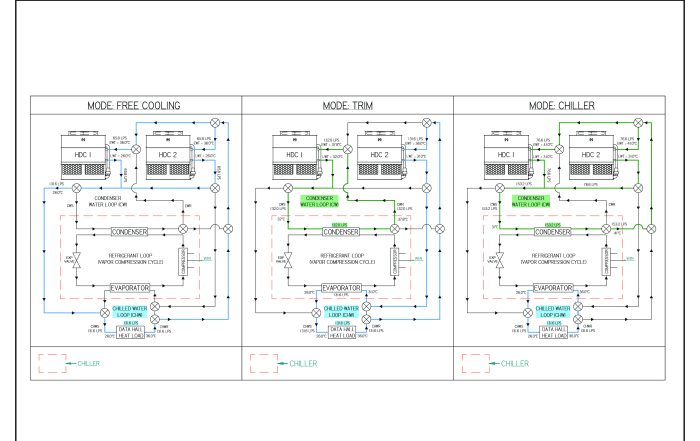Click valve between HDC 1 and HDC 2, Trim

(348, 149)
